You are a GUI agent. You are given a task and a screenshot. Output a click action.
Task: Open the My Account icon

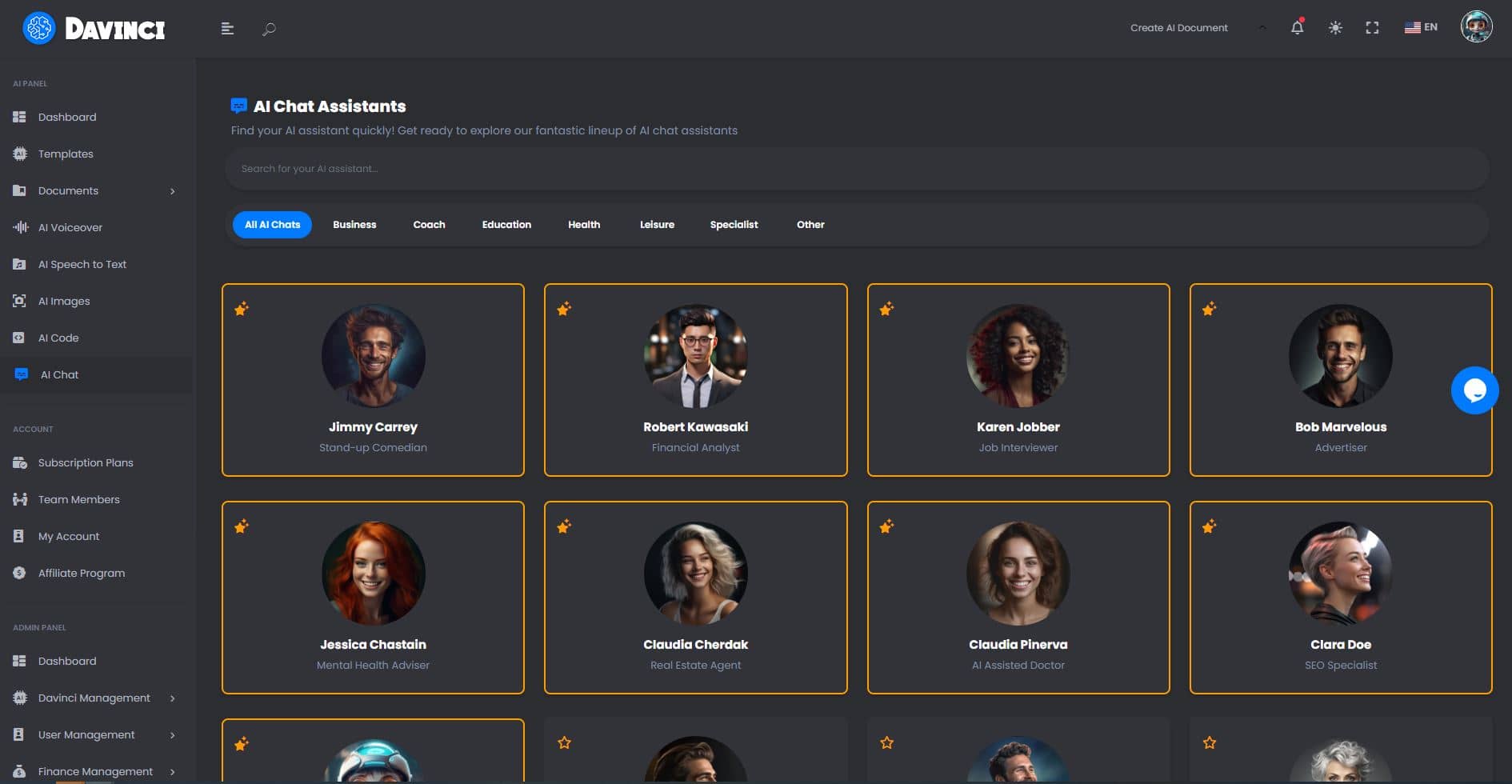coord(19,536)
